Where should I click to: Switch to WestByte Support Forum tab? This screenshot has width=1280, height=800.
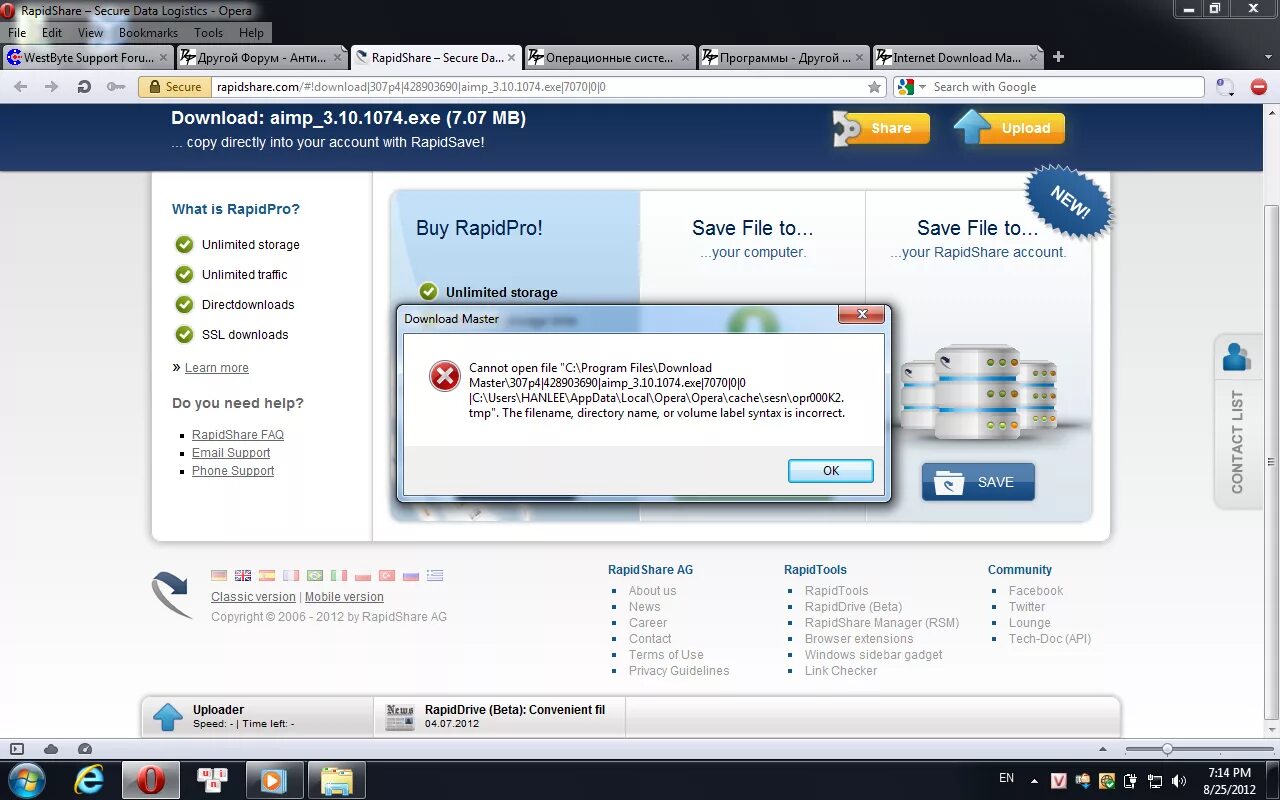[x=88, y=58]
